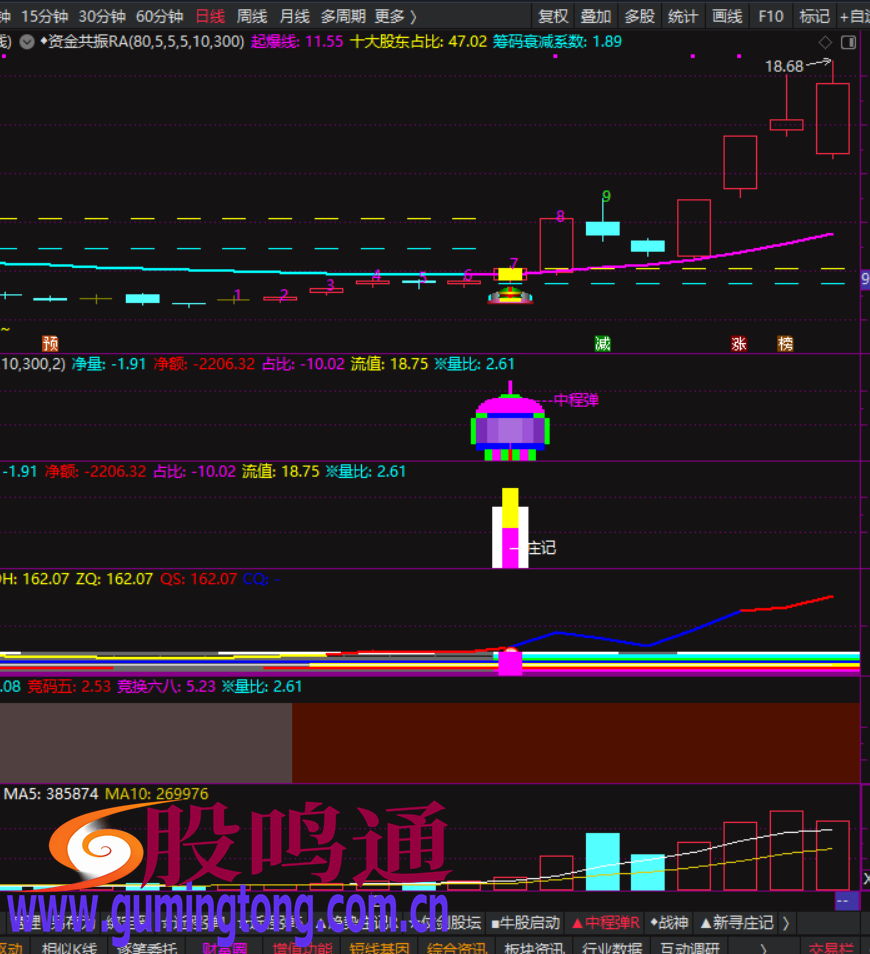Toggle 复权 price adjustment

coord(553,16)
